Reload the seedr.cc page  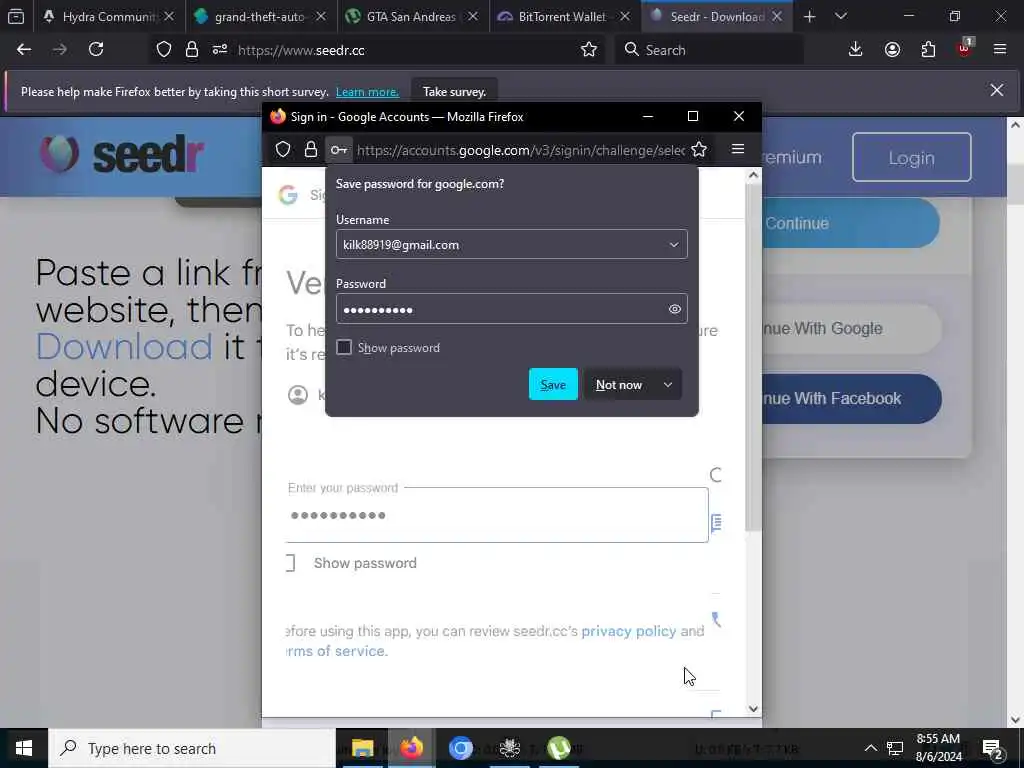[x=96, y=50]
